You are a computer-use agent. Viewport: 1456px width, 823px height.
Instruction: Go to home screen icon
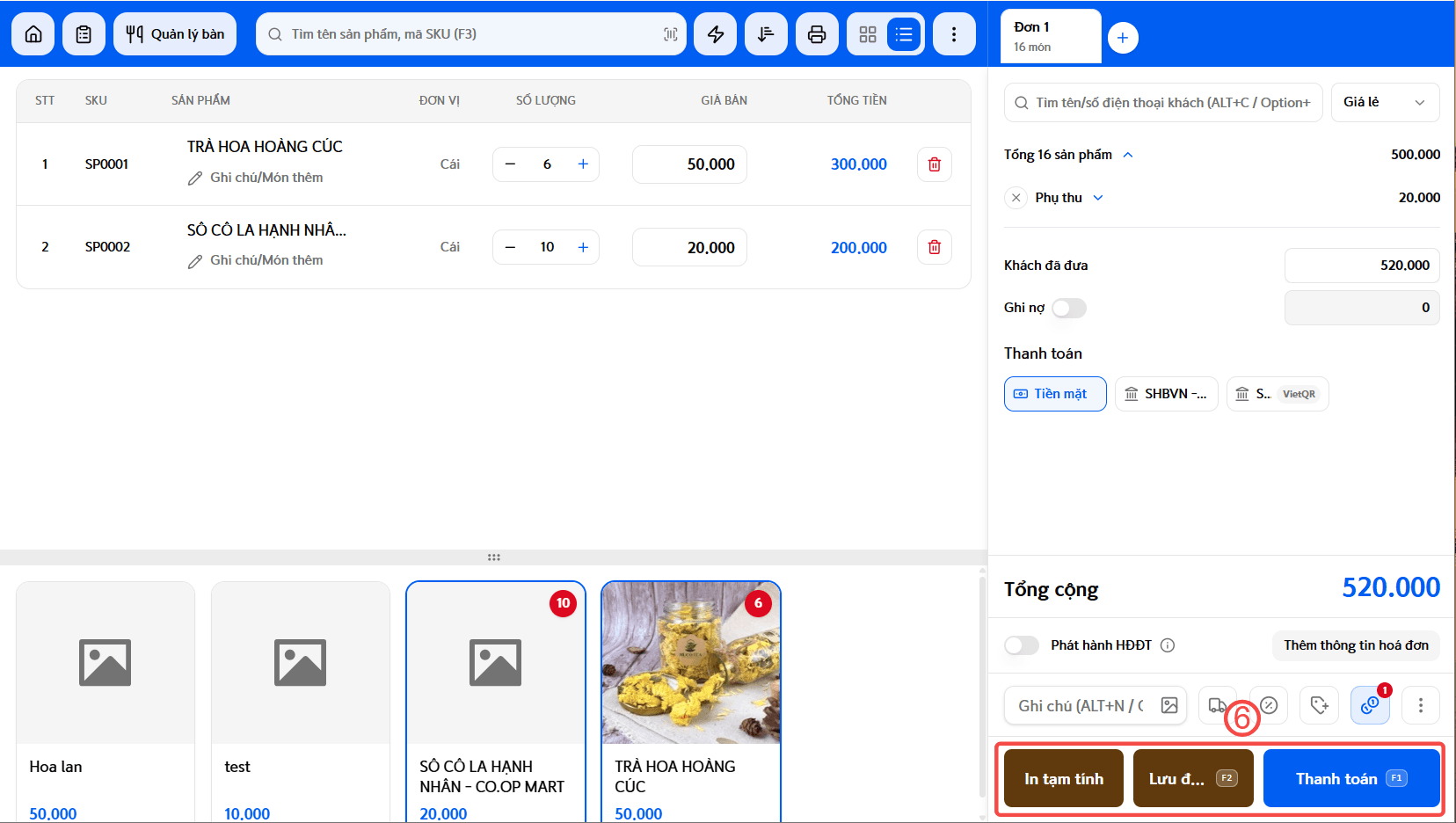(33, 34)
